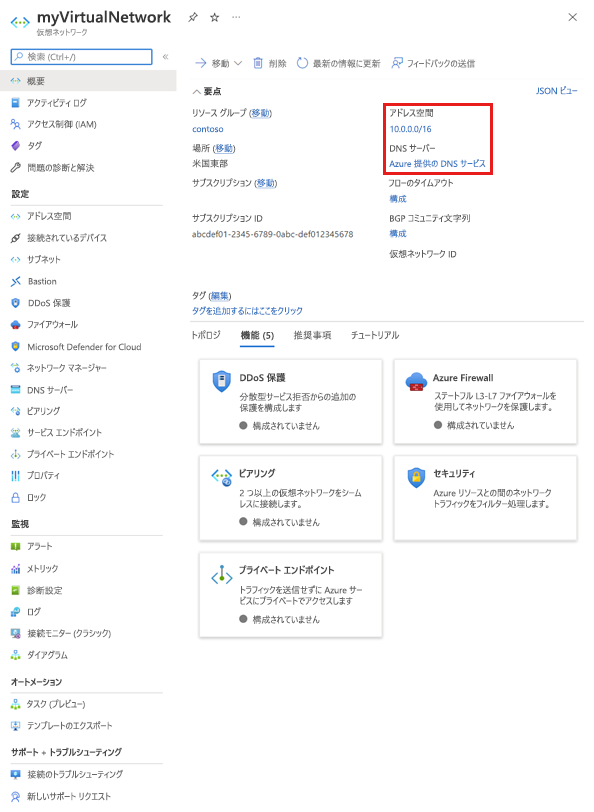The height and width of the screenshot is (812, 594).
Task: Open メトリック chart icon in sidebar
Action: (16, 569)
